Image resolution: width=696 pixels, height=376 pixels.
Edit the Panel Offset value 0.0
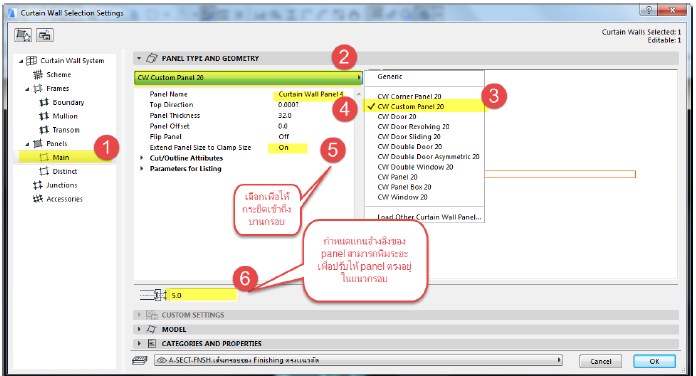click(283, 126)
